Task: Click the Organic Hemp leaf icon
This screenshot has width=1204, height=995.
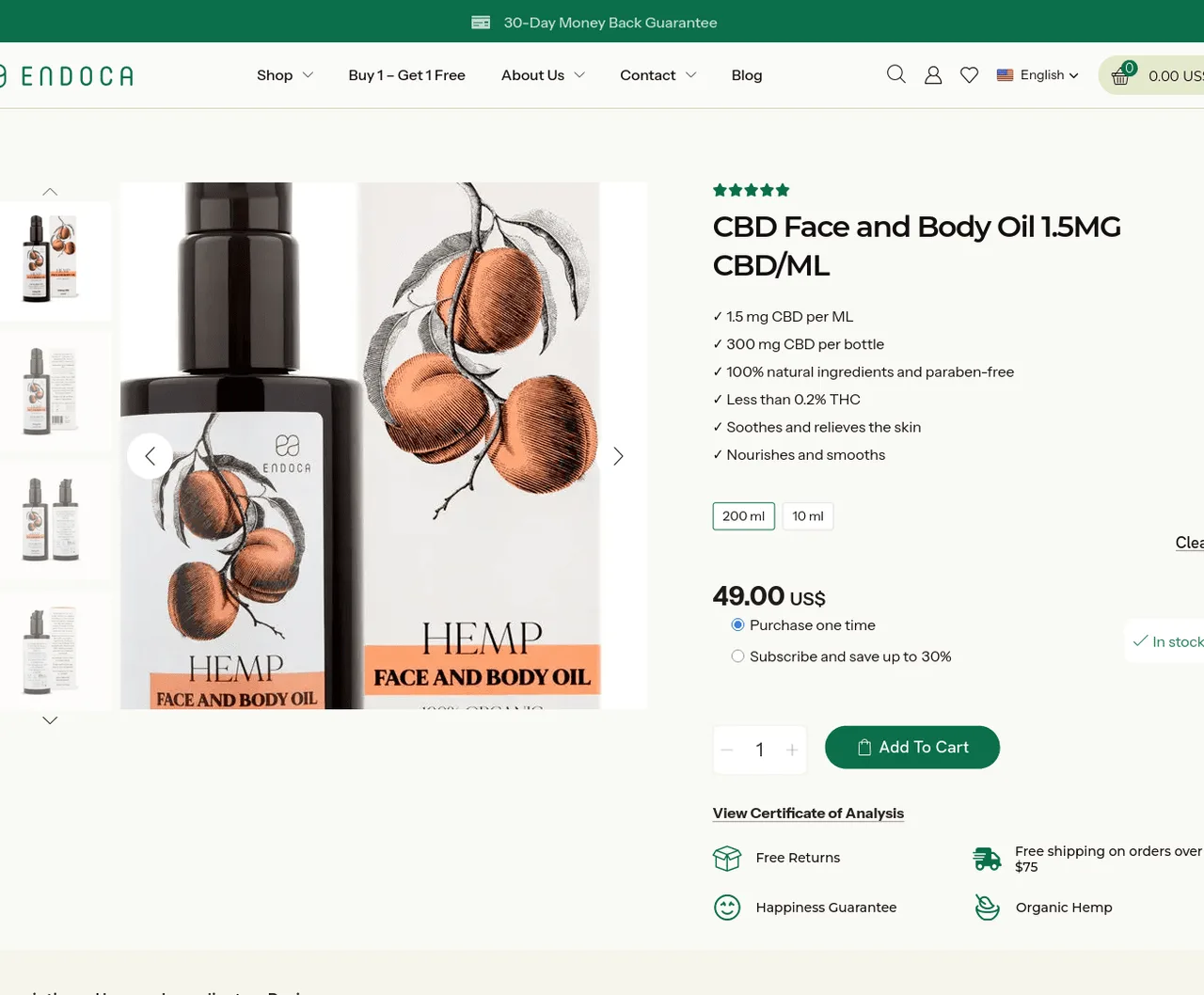Action: coord(987,908)
